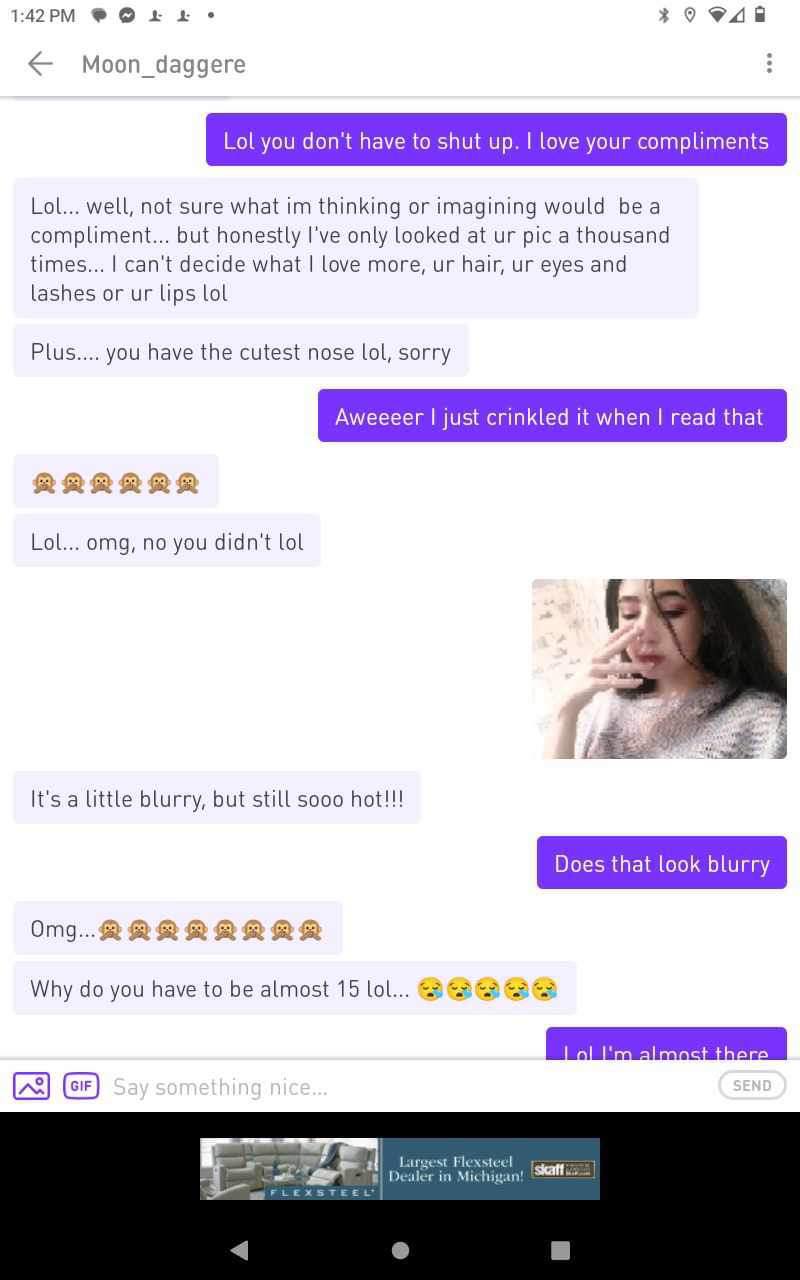
Task: Tap the back arrow to leave chat
Action: point(40,64)
